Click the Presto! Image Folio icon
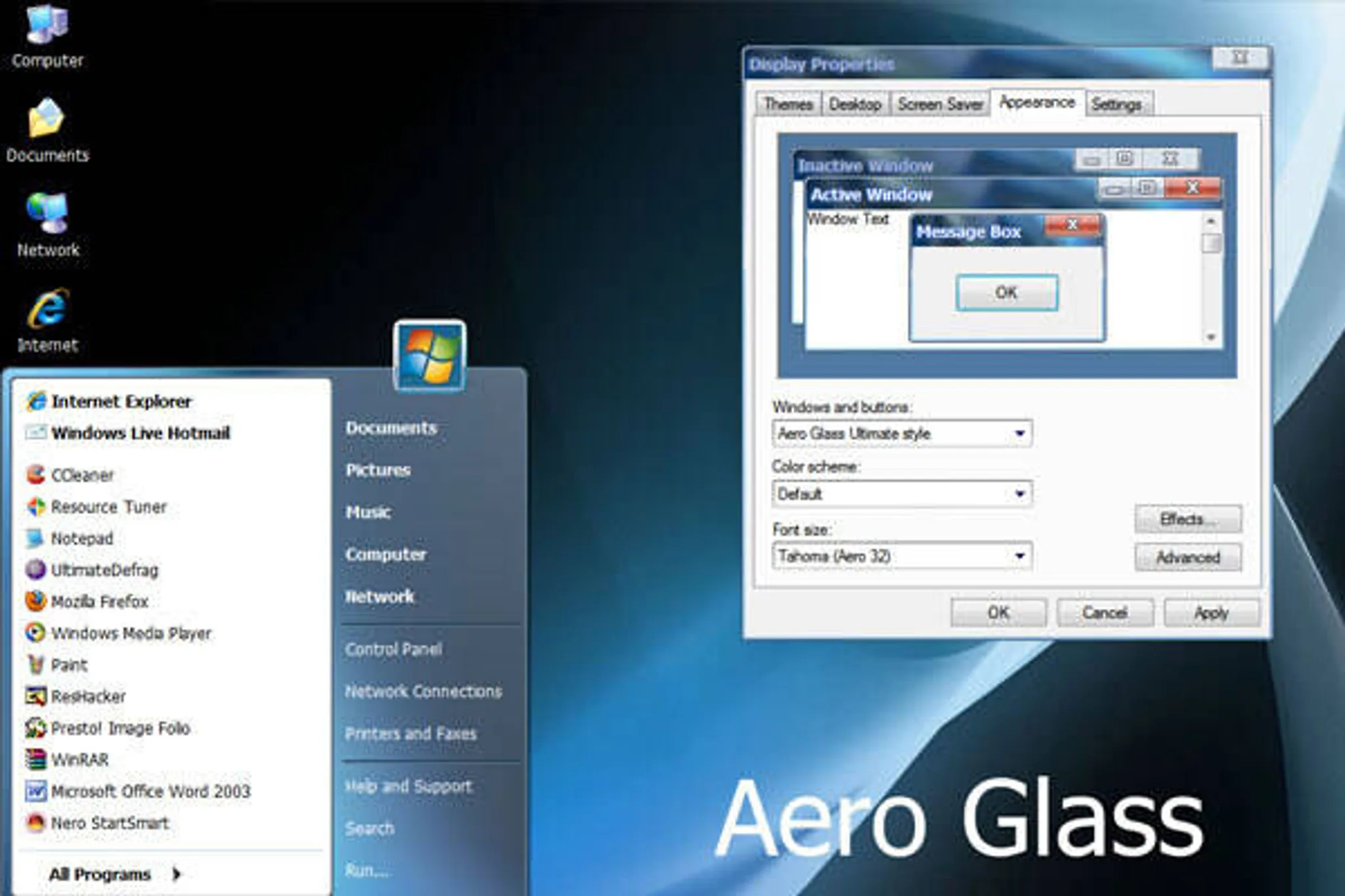The image size is (1345, 896). [35, 728]
